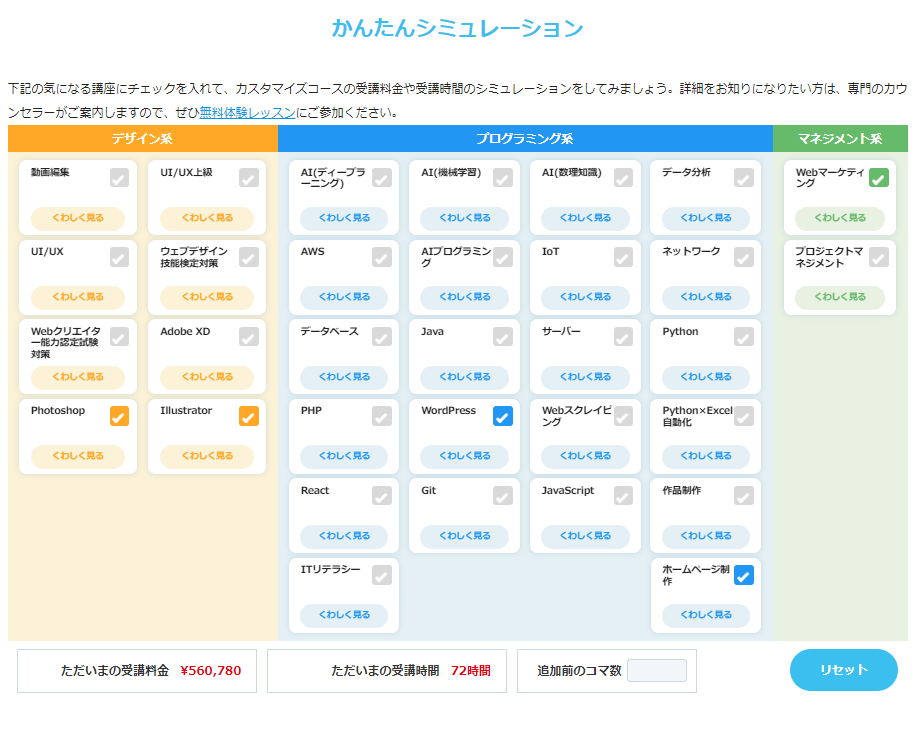
Task: Tick the データベース checkbox
Action: (382, 337)
